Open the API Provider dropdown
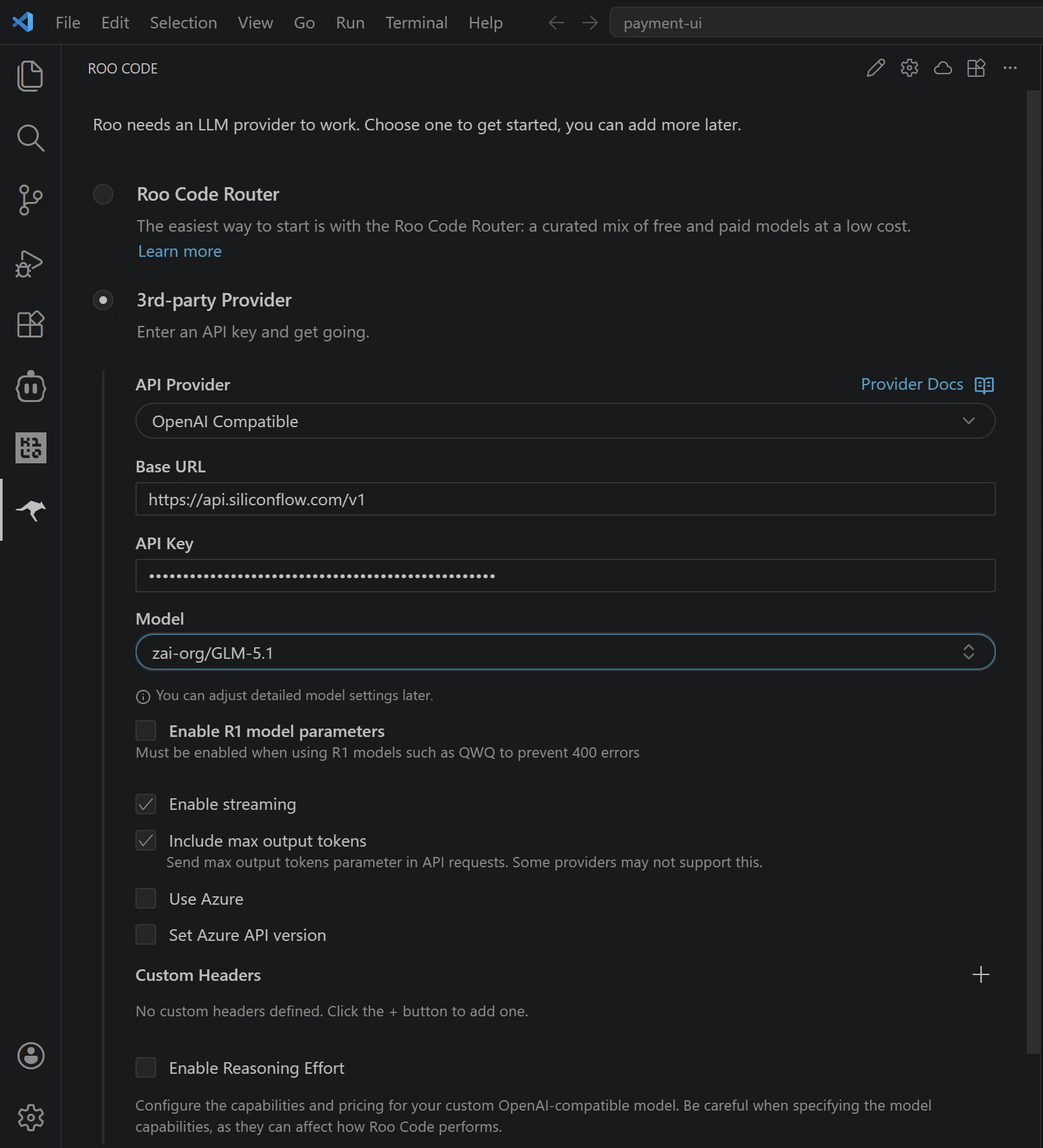This screenshot has height=1148, width=1043. coord(565,421)
